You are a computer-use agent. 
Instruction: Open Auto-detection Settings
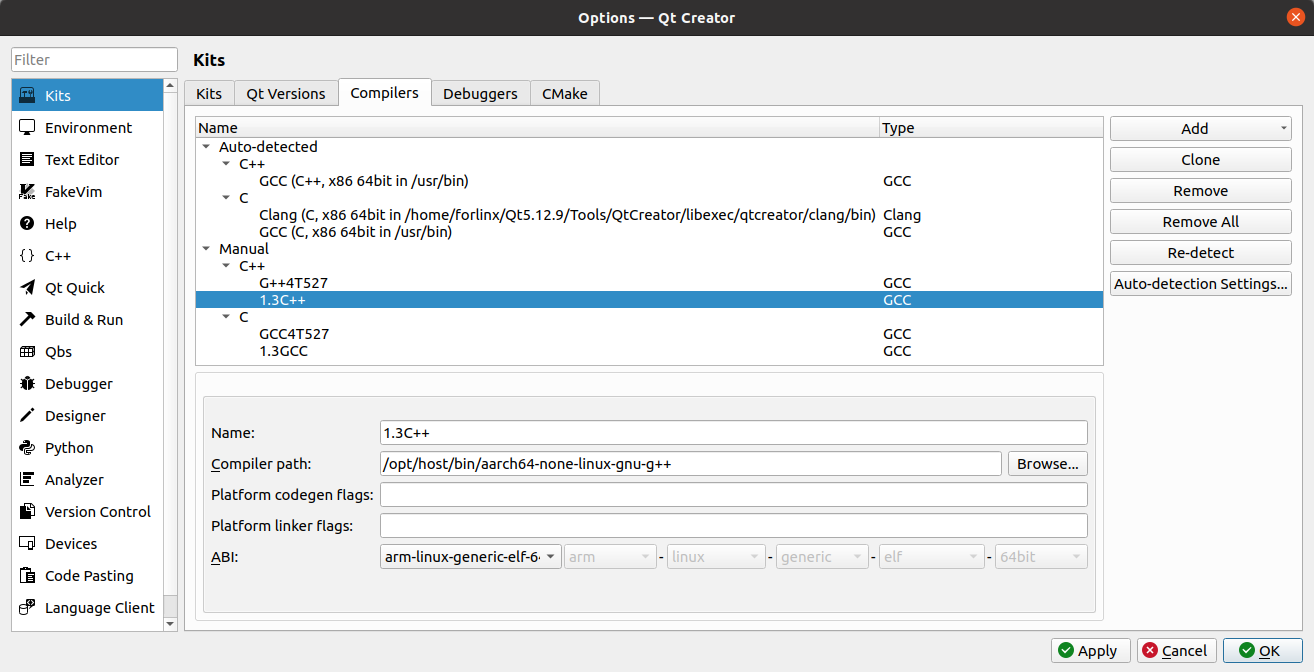point(1200,284)
